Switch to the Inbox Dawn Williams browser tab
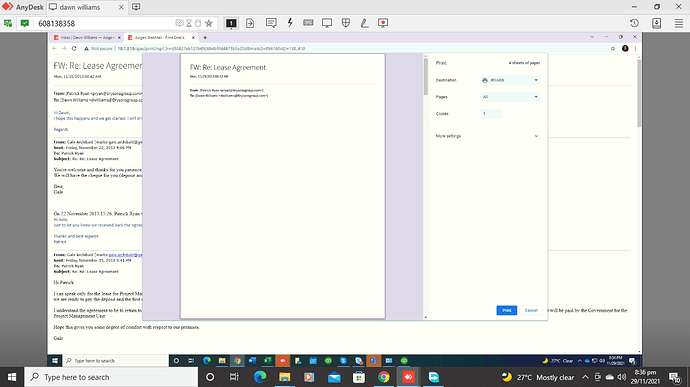 pyautogui.click(x=87, y=37)
